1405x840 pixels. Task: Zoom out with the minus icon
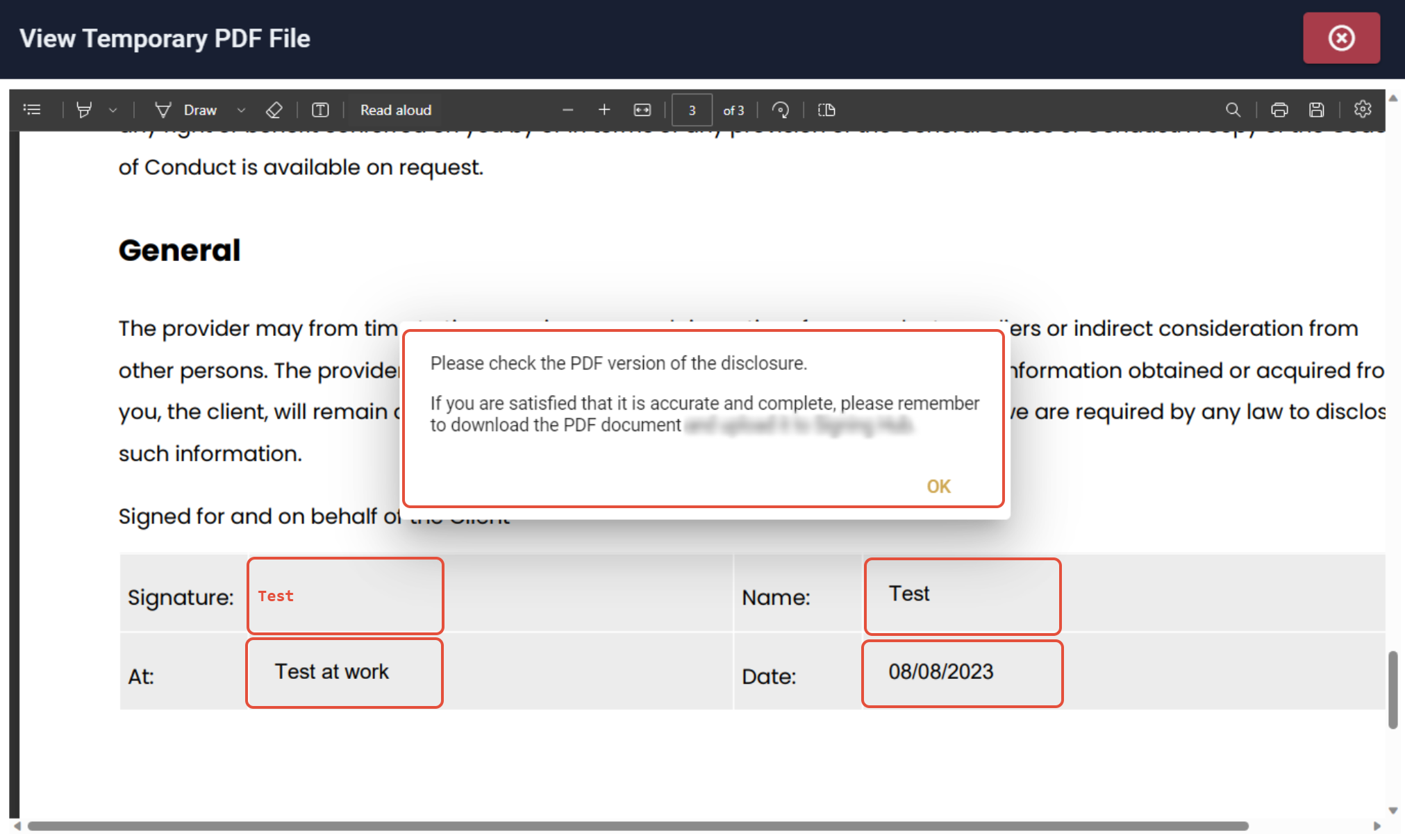(567, 110)
